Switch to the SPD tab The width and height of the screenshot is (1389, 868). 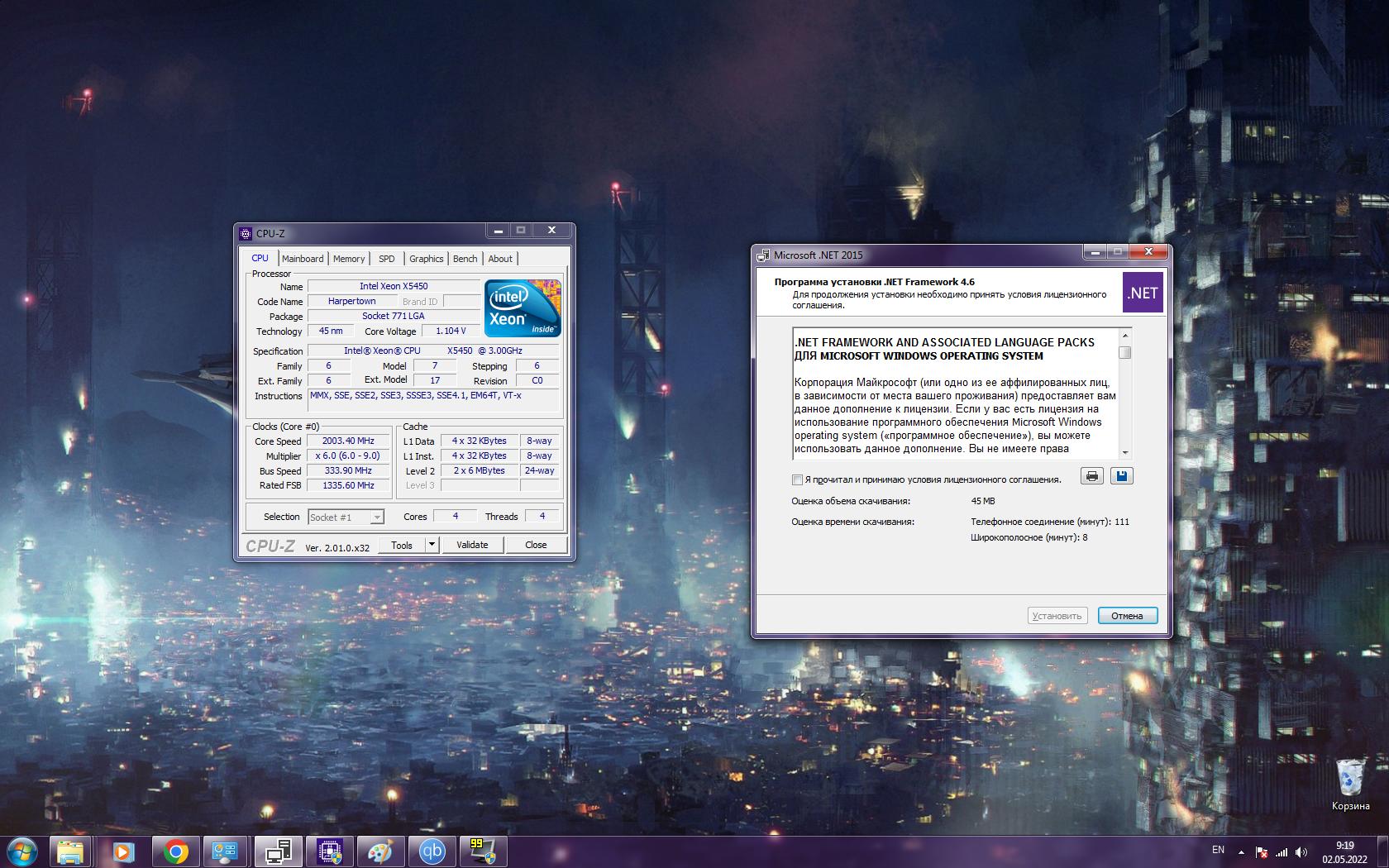[x=387, y=259]
